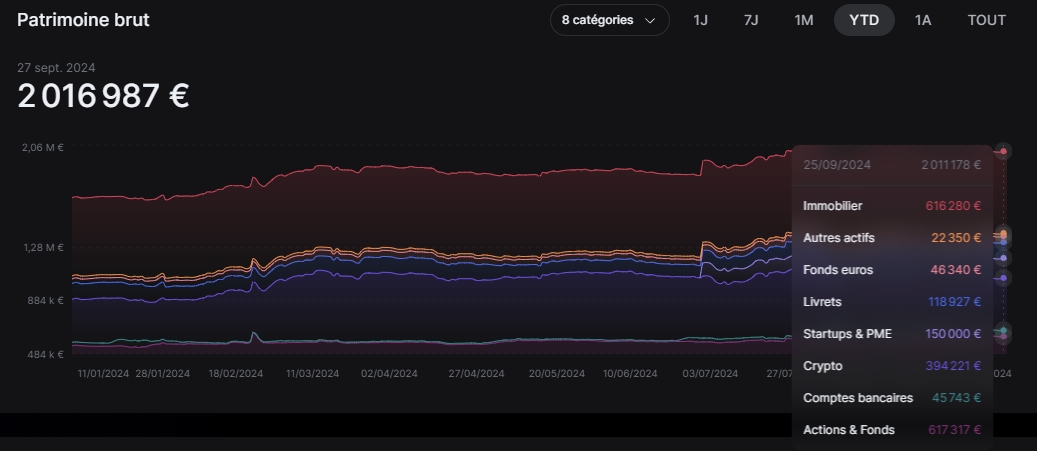This screenshot has height=451, width=1037.
Task: Click the 03/07/2024 axis date
Action: pos(710,374)
